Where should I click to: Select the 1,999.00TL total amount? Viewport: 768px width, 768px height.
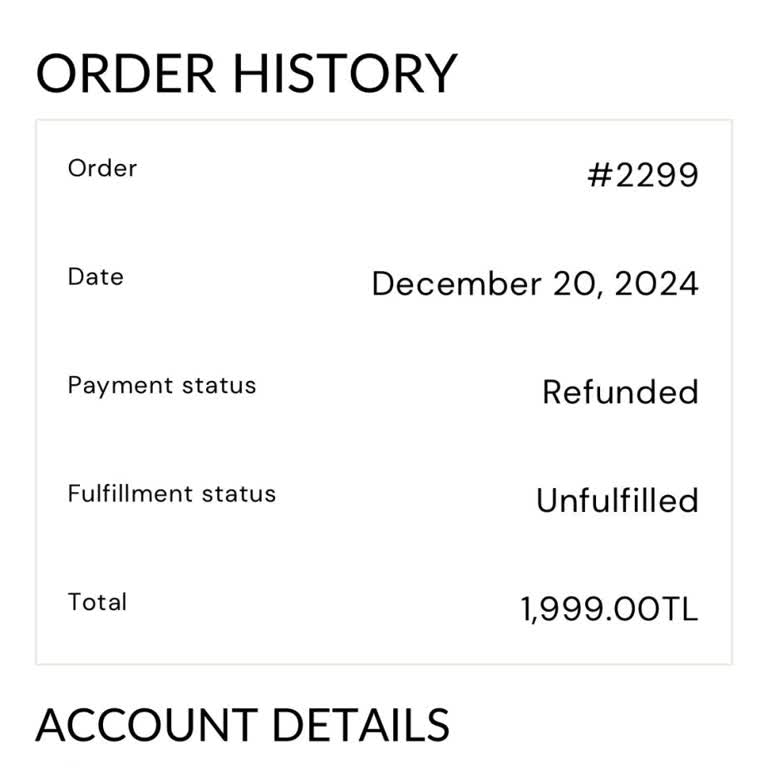click(x=609, y=610)
